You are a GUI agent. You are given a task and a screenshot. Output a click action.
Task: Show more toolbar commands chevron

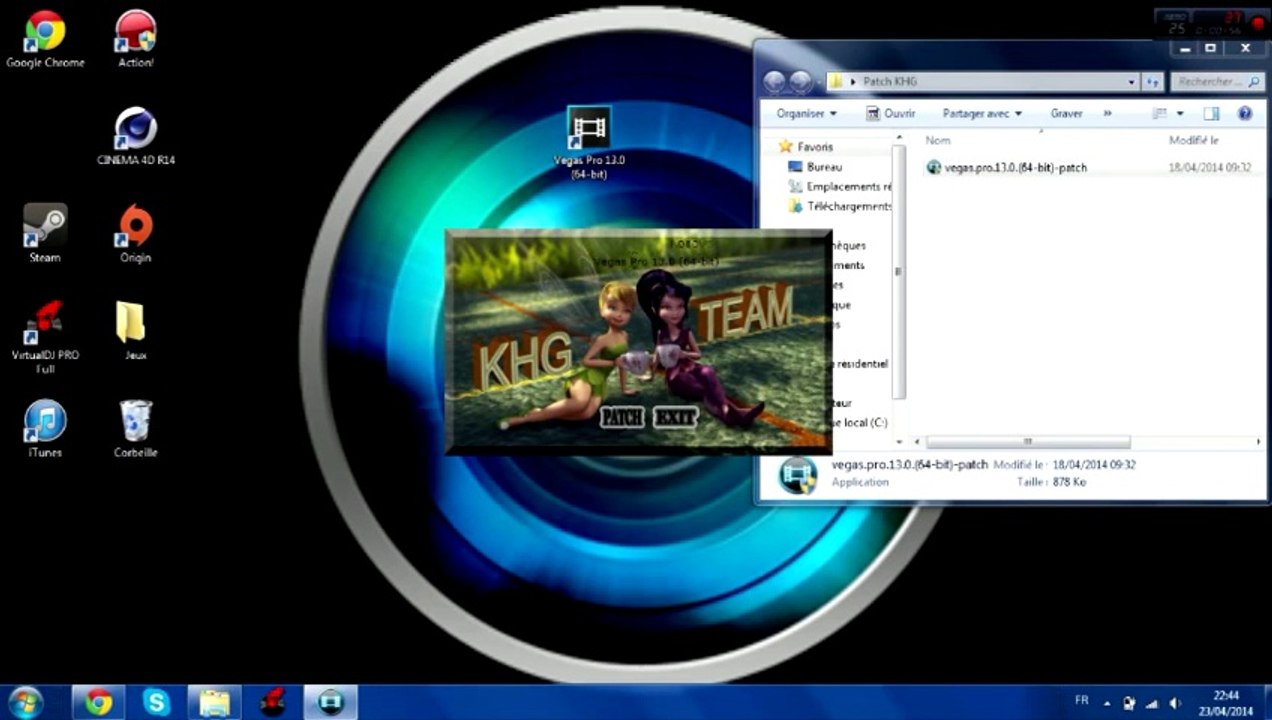[x=1107, y=113]
